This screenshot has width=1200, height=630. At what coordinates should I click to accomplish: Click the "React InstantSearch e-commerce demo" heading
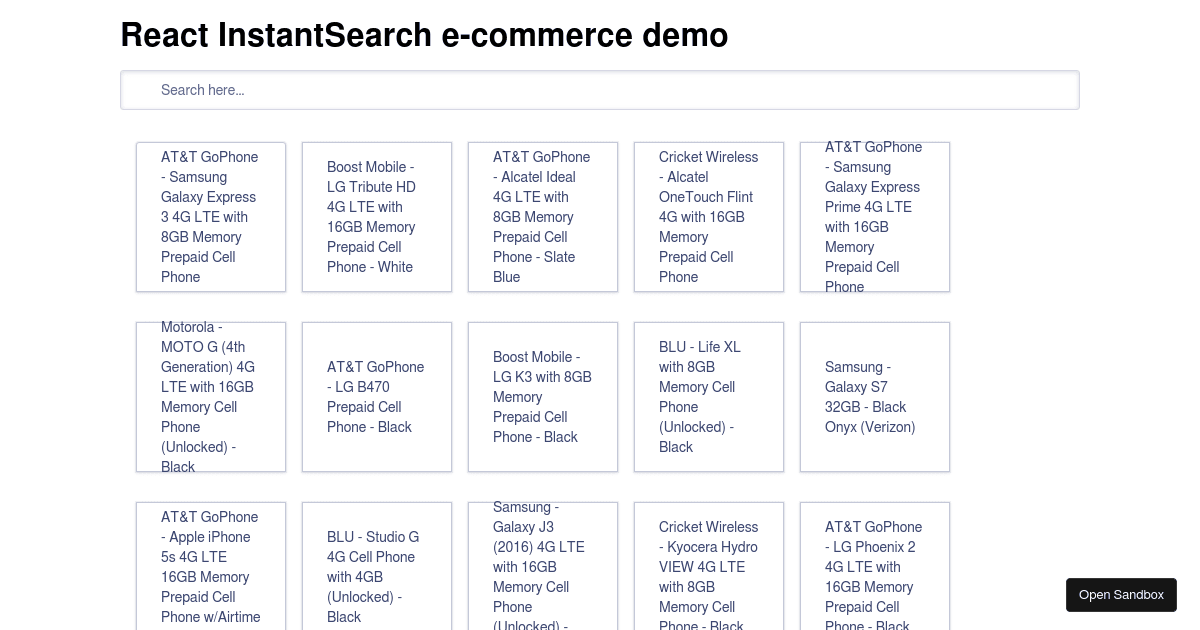pyautogui.click(x=424, y=35)
